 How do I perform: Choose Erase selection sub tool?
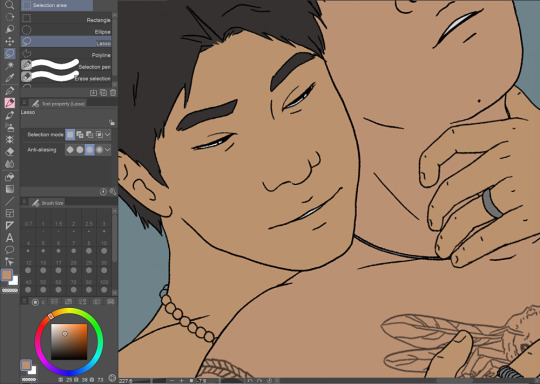click(66, 77)
